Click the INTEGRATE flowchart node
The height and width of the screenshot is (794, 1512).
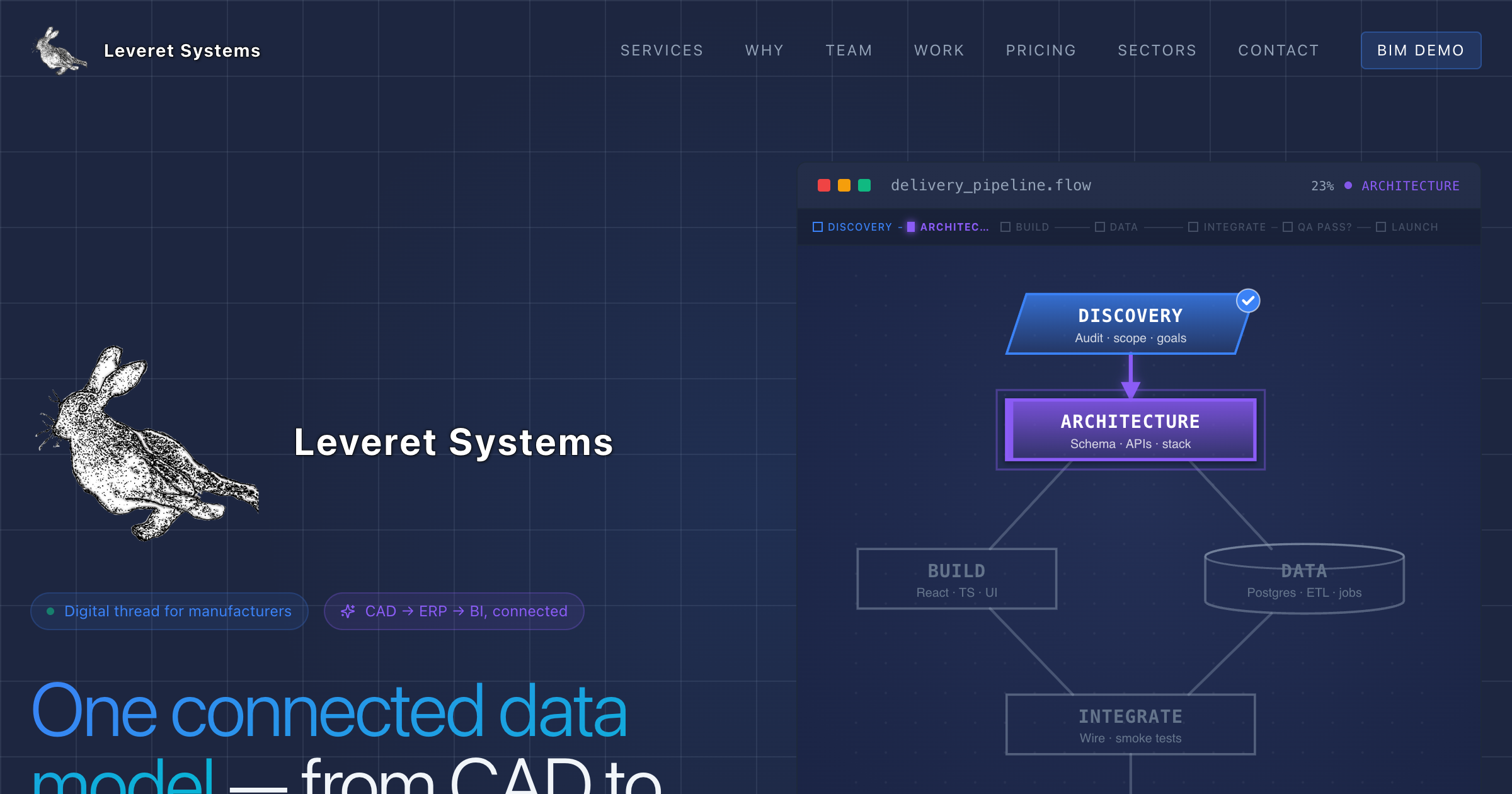(x=1130, y=725)
